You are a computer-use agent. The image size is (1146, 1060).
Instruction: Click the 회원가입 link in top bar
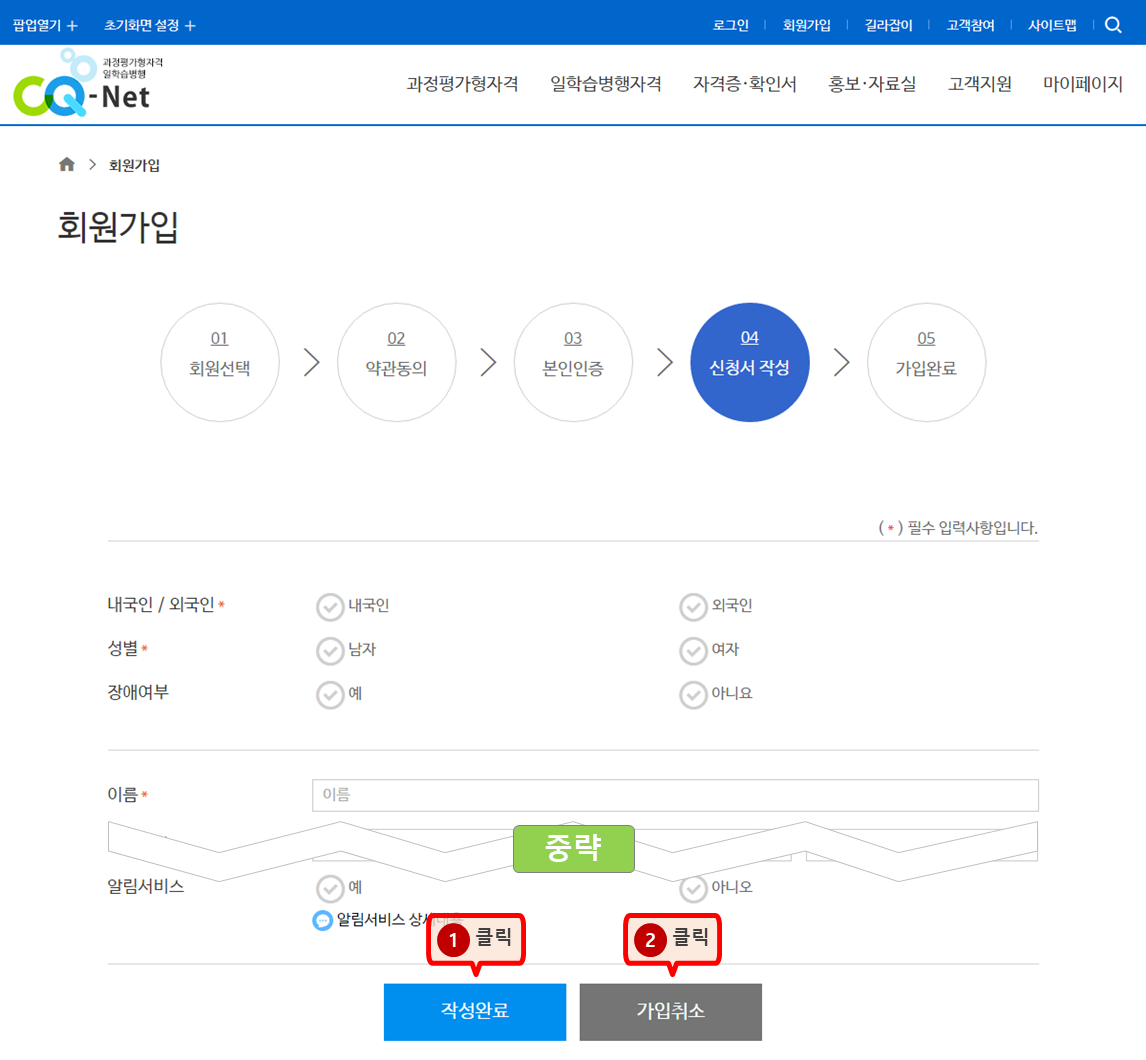point(807,26)
